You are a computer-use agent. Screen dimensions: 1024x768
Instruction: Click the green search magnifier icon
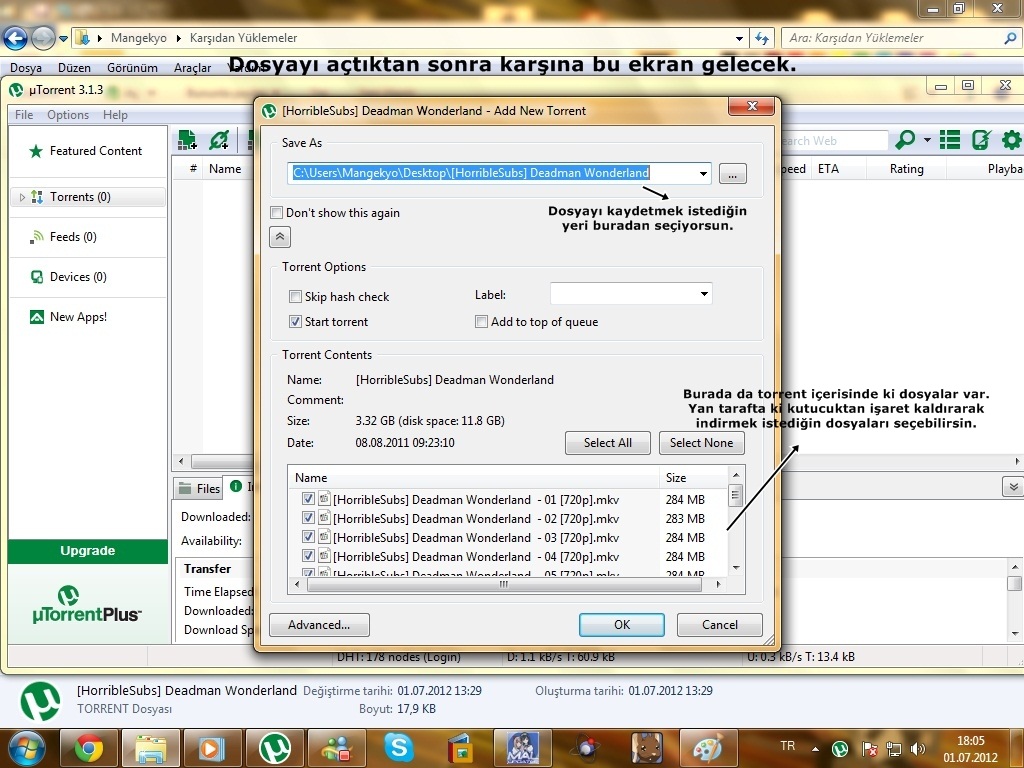(905, 140)
